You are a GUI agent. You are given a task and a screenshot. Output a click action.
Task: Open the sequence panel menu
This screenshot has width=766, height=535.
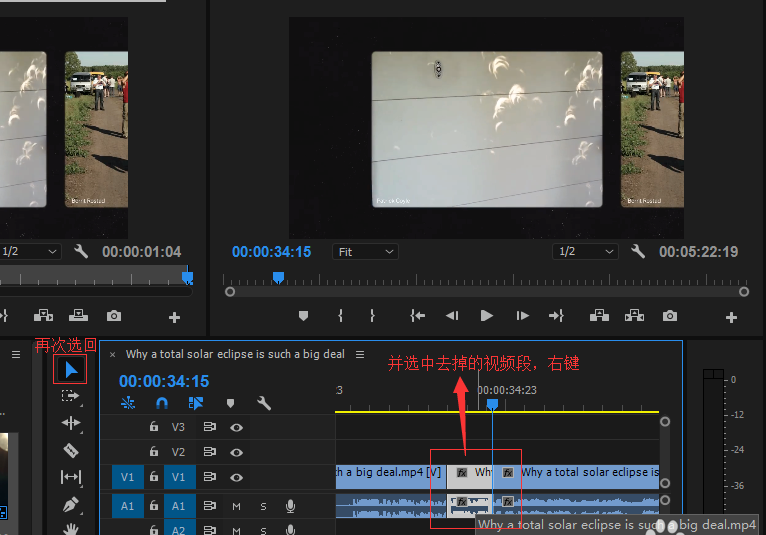tap(360, 354)
